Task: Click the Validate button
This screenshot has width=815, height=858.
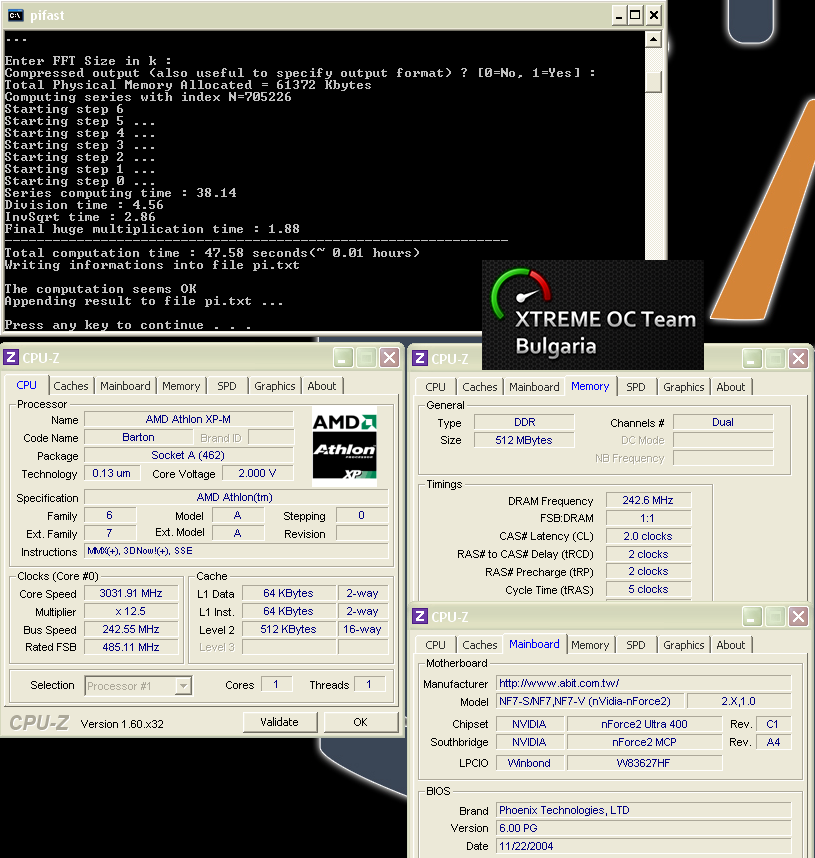Action: click(280, 722)
